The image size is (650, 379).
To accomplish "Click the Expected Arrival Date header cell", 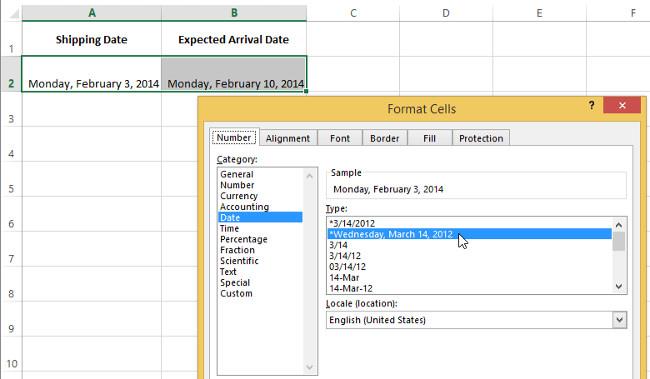I will [234, 39].
